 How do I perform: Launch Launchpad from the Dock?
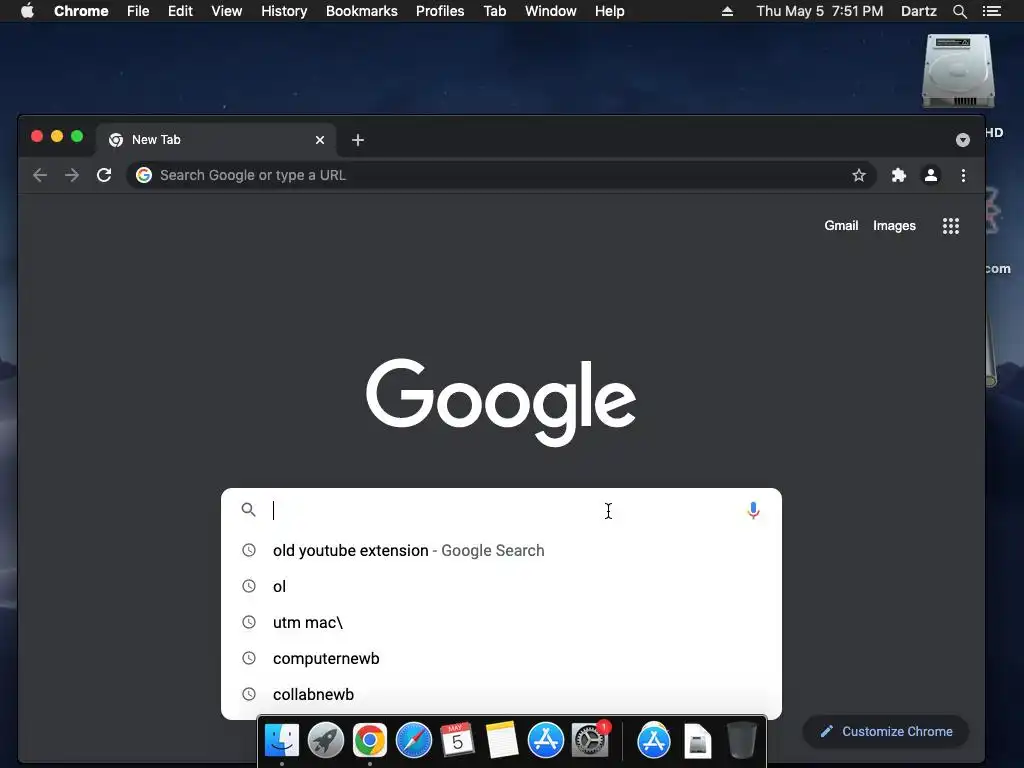[325, 741]
